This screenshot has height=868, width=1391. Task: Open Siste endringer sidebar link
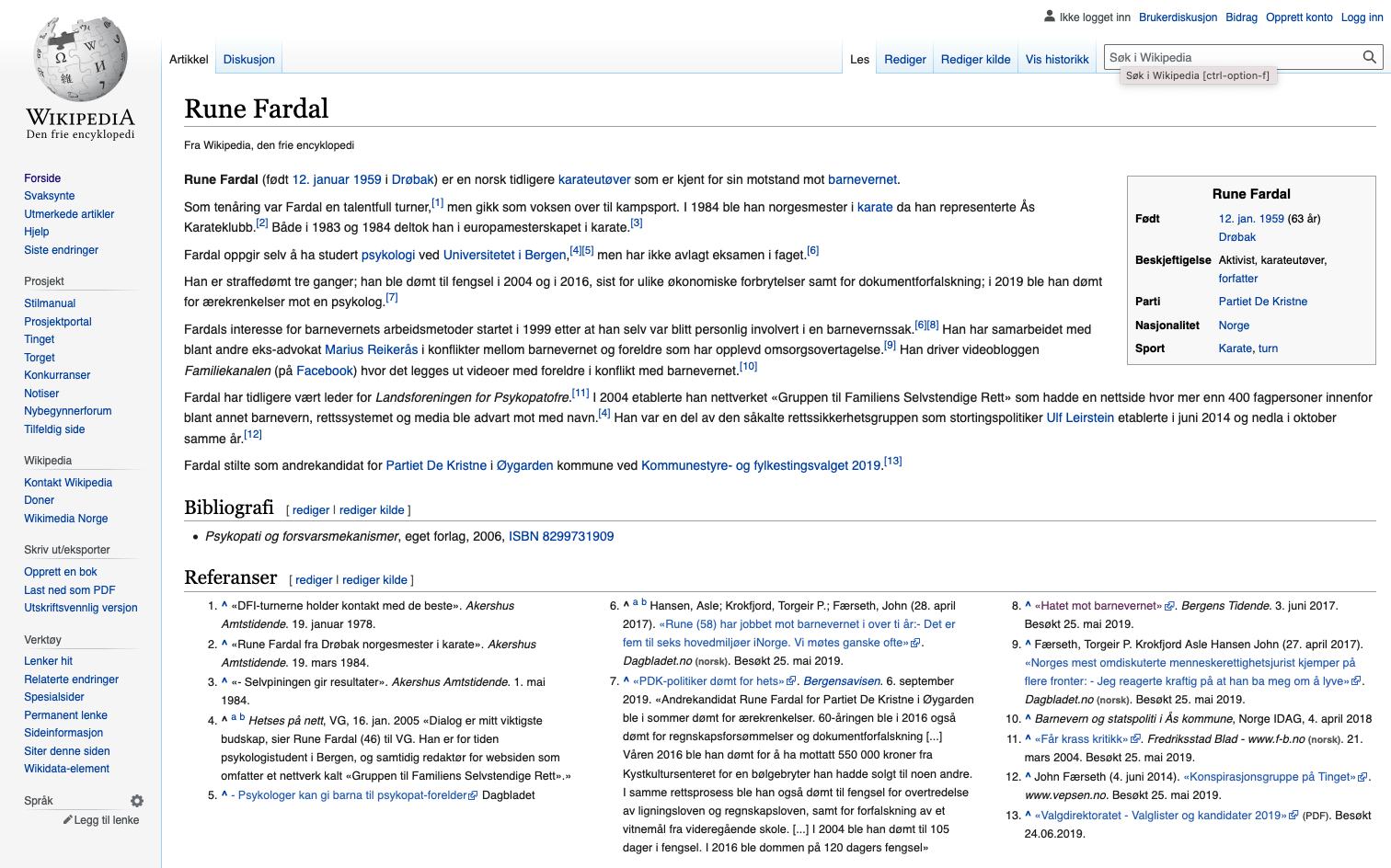point(61,250)
